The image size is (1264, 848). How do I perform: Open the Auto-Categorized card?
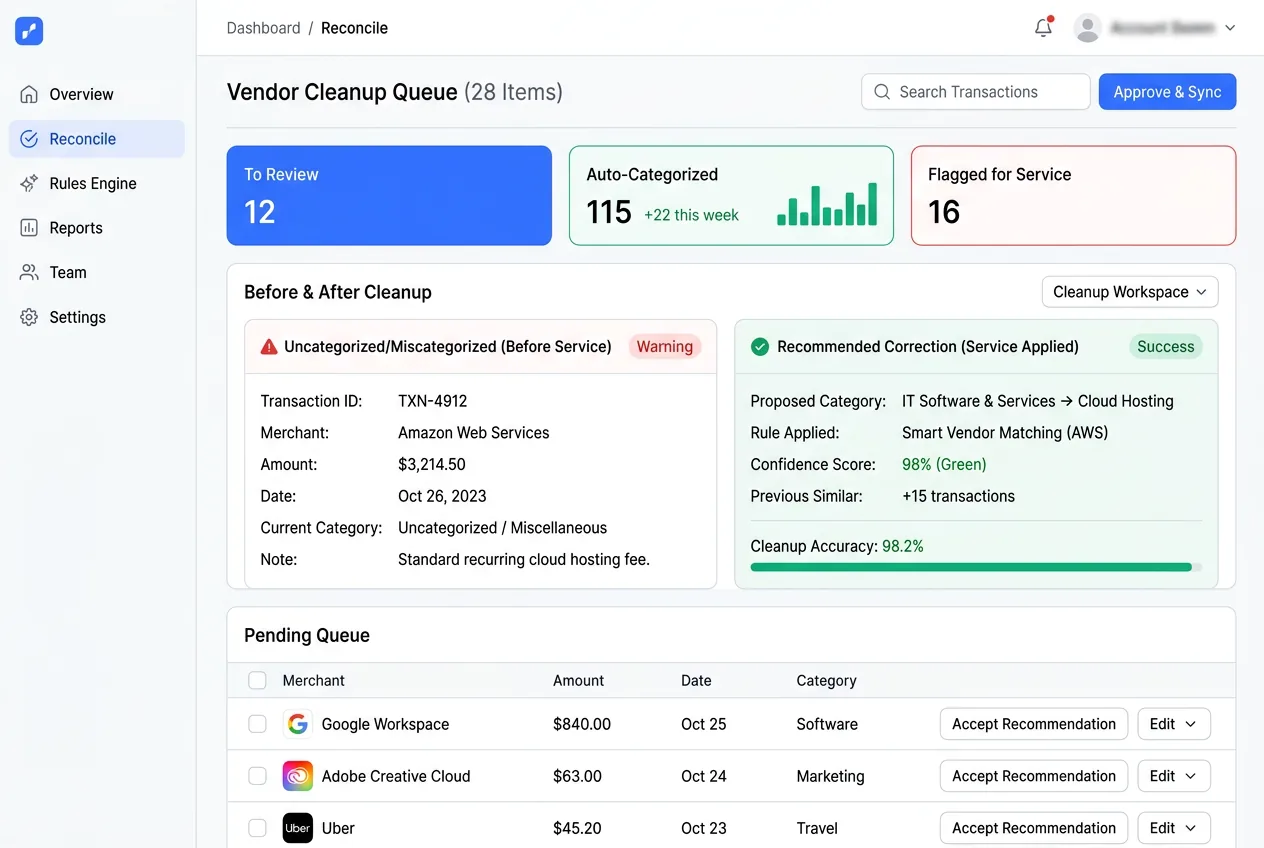tap(731, 196)
